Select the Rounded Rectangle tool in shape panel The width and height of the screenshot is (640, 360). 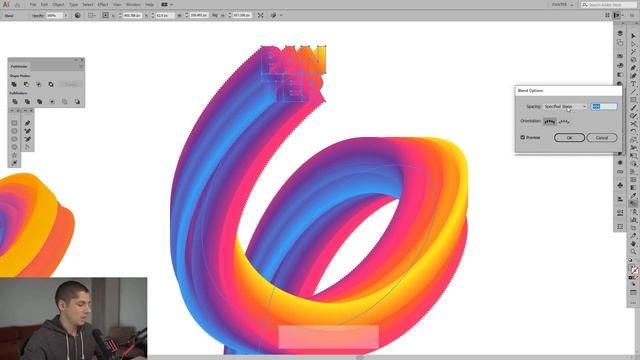14,131
